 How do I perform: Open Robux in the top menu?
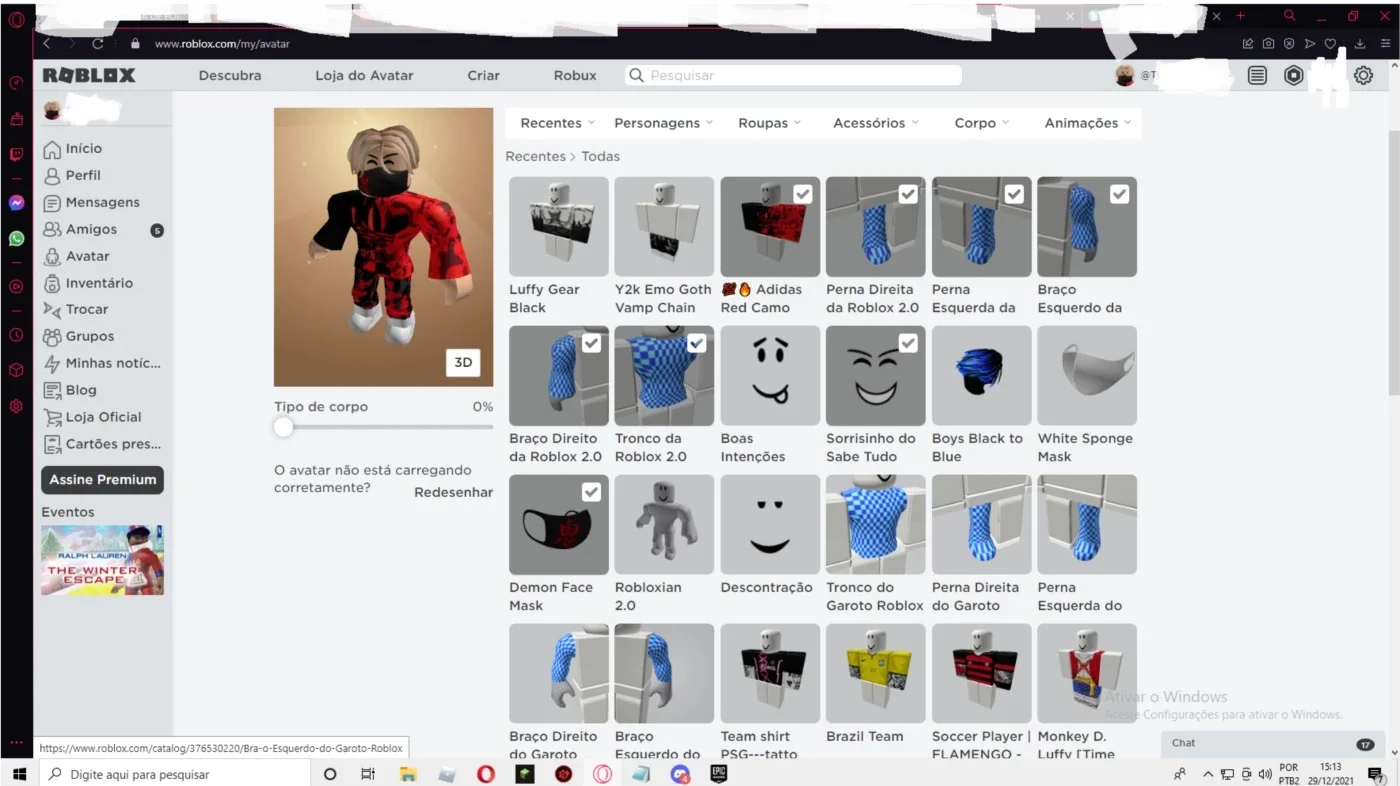(575, 75)
